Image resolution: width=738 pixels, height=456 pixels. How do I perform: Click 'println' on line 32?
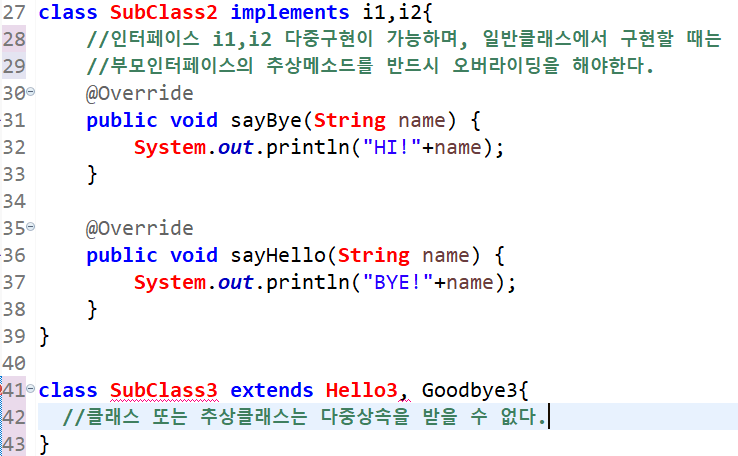click(x=308, y=148)
